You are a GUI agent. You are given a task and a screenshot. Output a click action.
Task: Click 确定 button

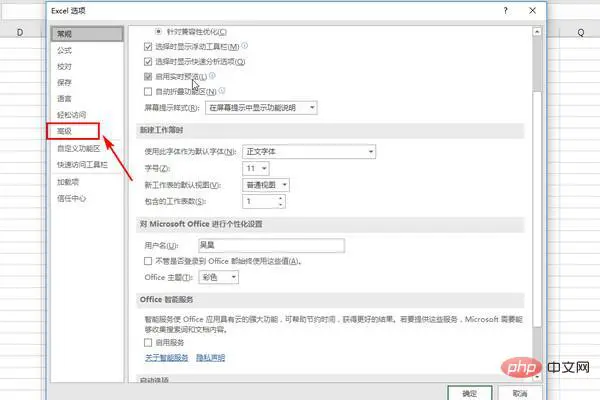pos(470,393)
